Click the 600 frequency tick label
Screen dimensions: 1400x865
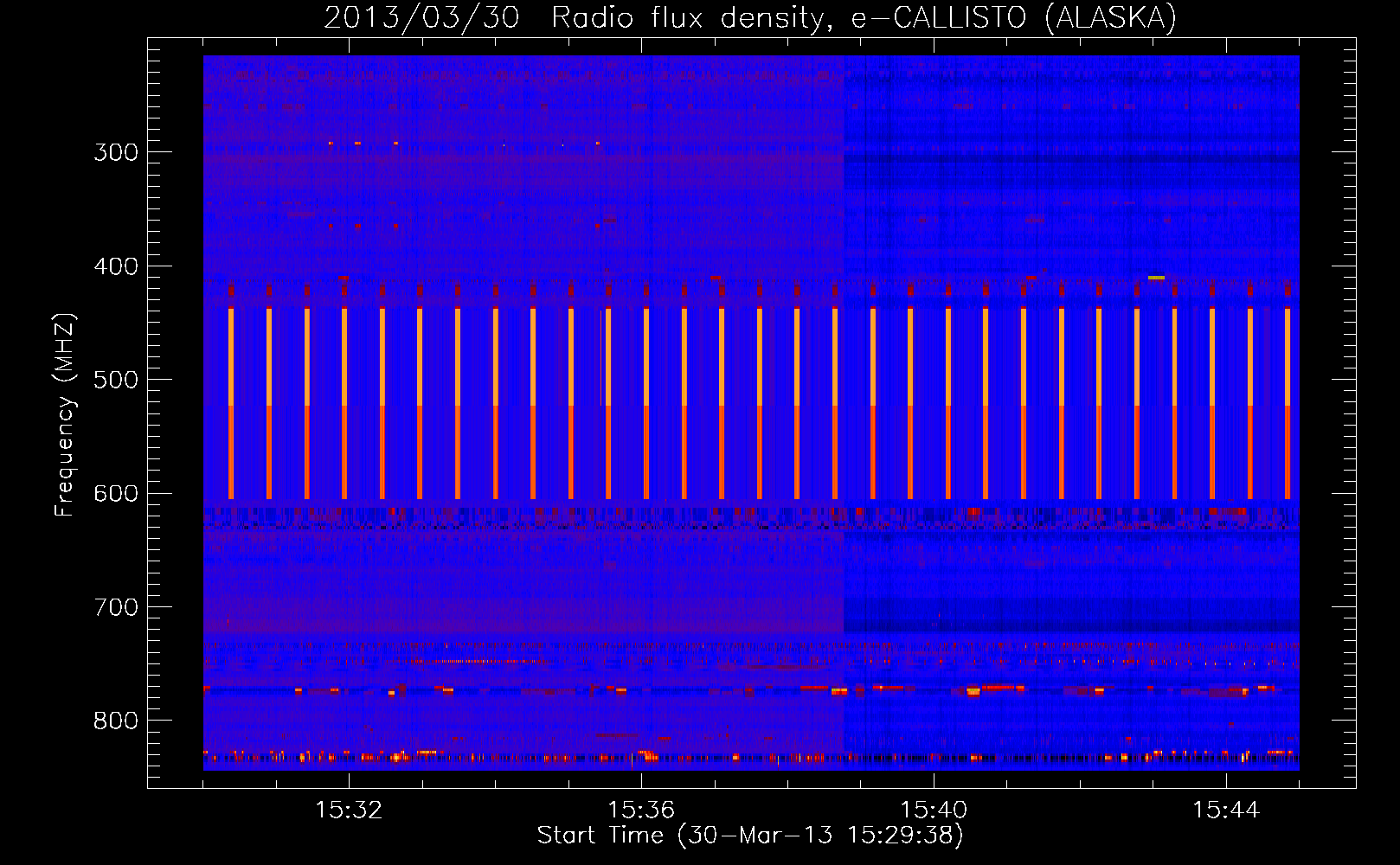[116, 494]
